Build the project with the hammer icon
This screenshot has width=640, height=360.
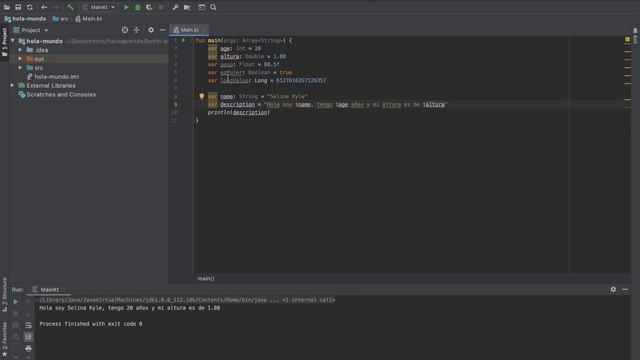[70, 7]
